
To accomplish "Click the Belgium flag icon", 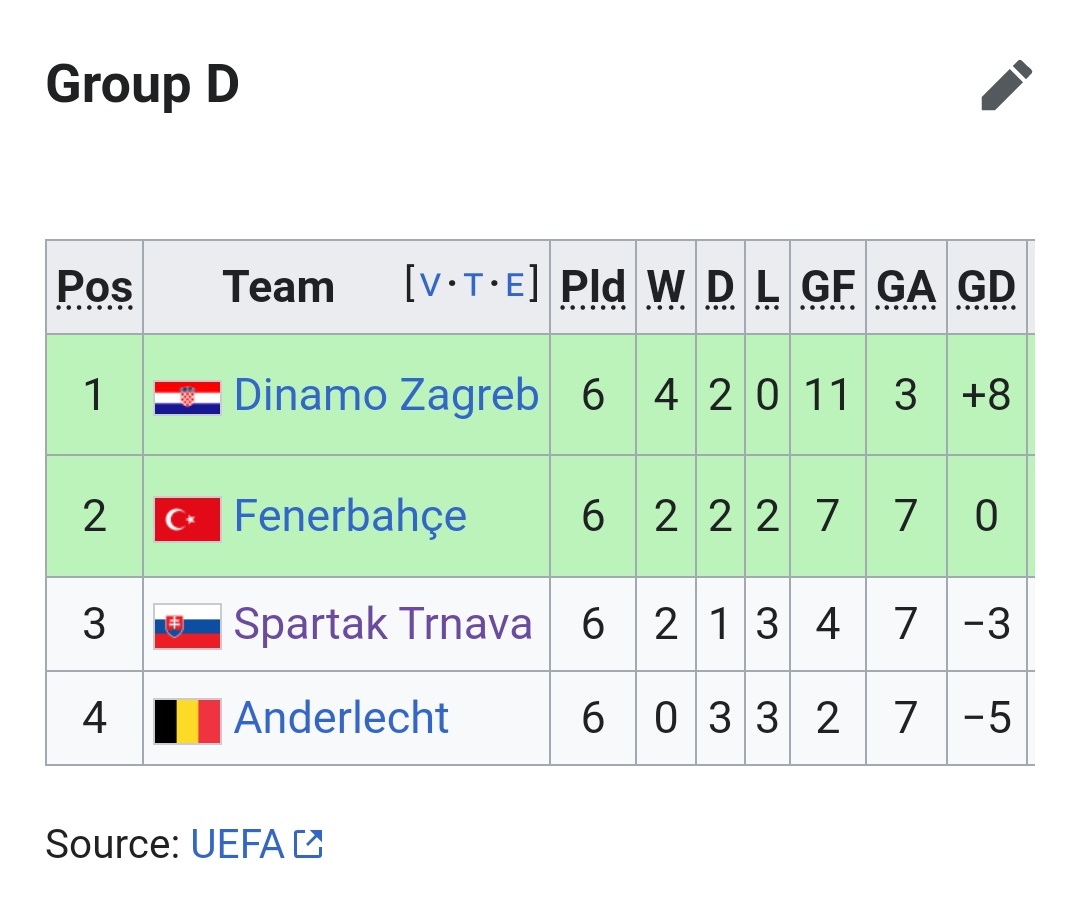I will [187, 721].
